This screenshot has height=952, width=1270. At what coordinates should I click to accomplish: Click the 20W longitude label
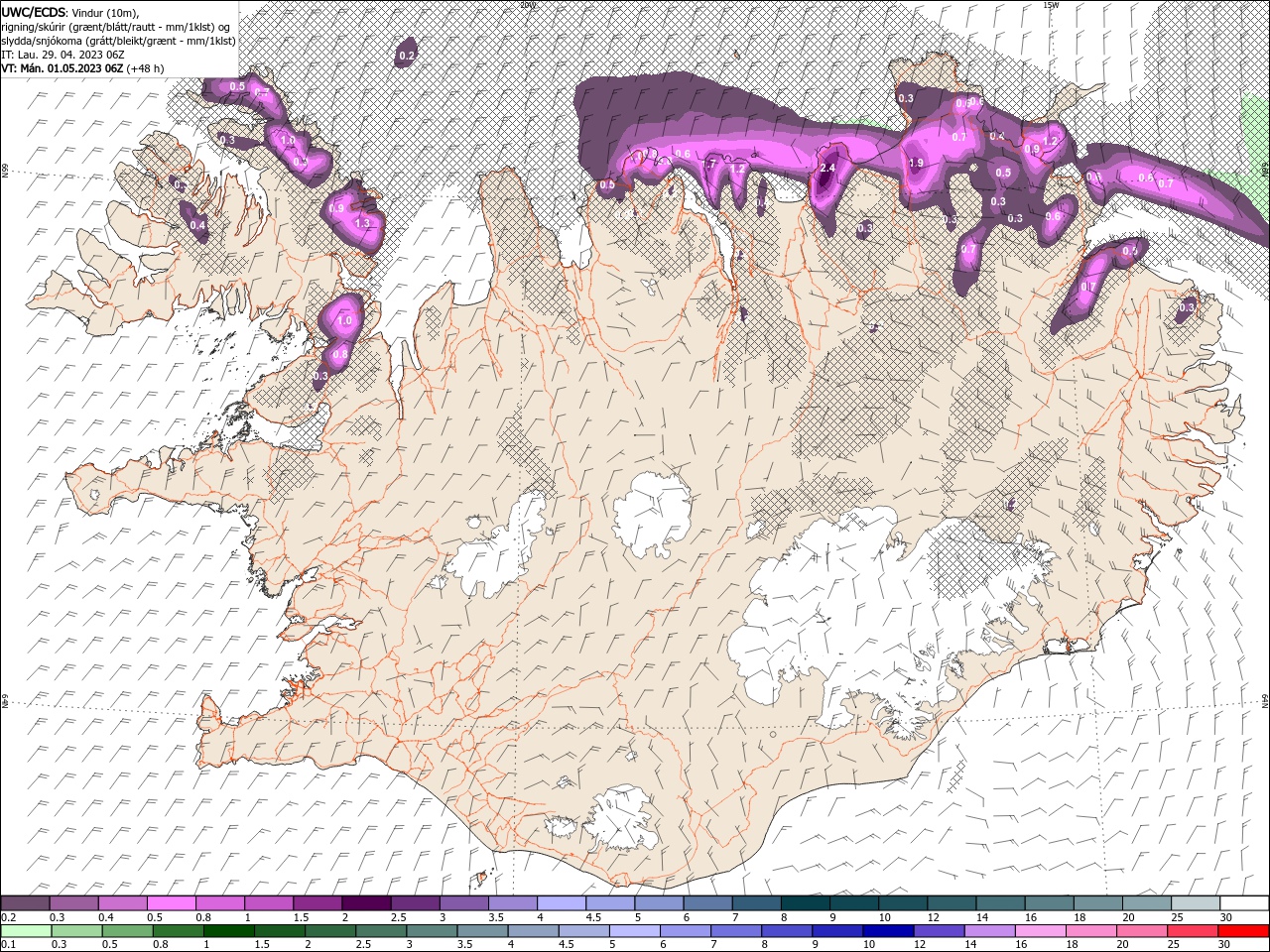pyautogui.click(x=527, y=5)
